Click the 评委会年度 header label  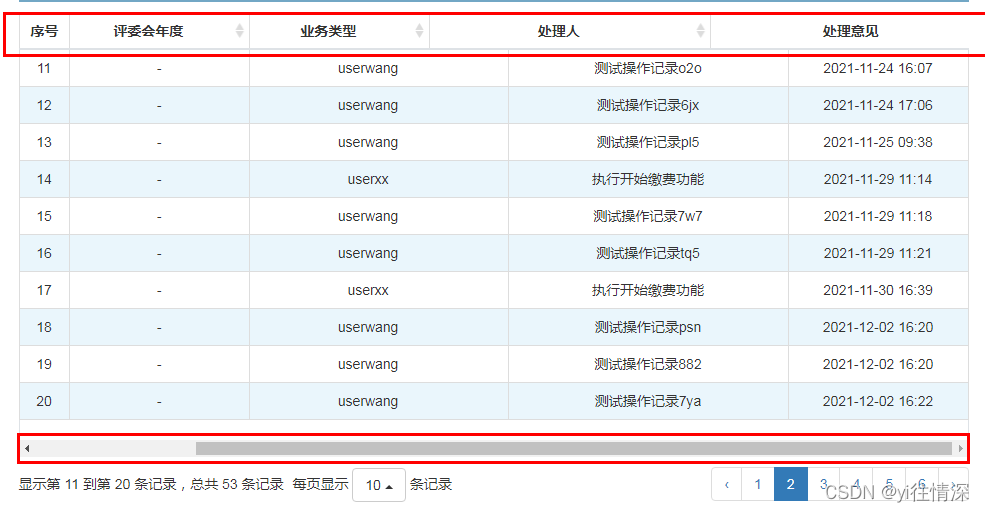click(x=148, y=31)
